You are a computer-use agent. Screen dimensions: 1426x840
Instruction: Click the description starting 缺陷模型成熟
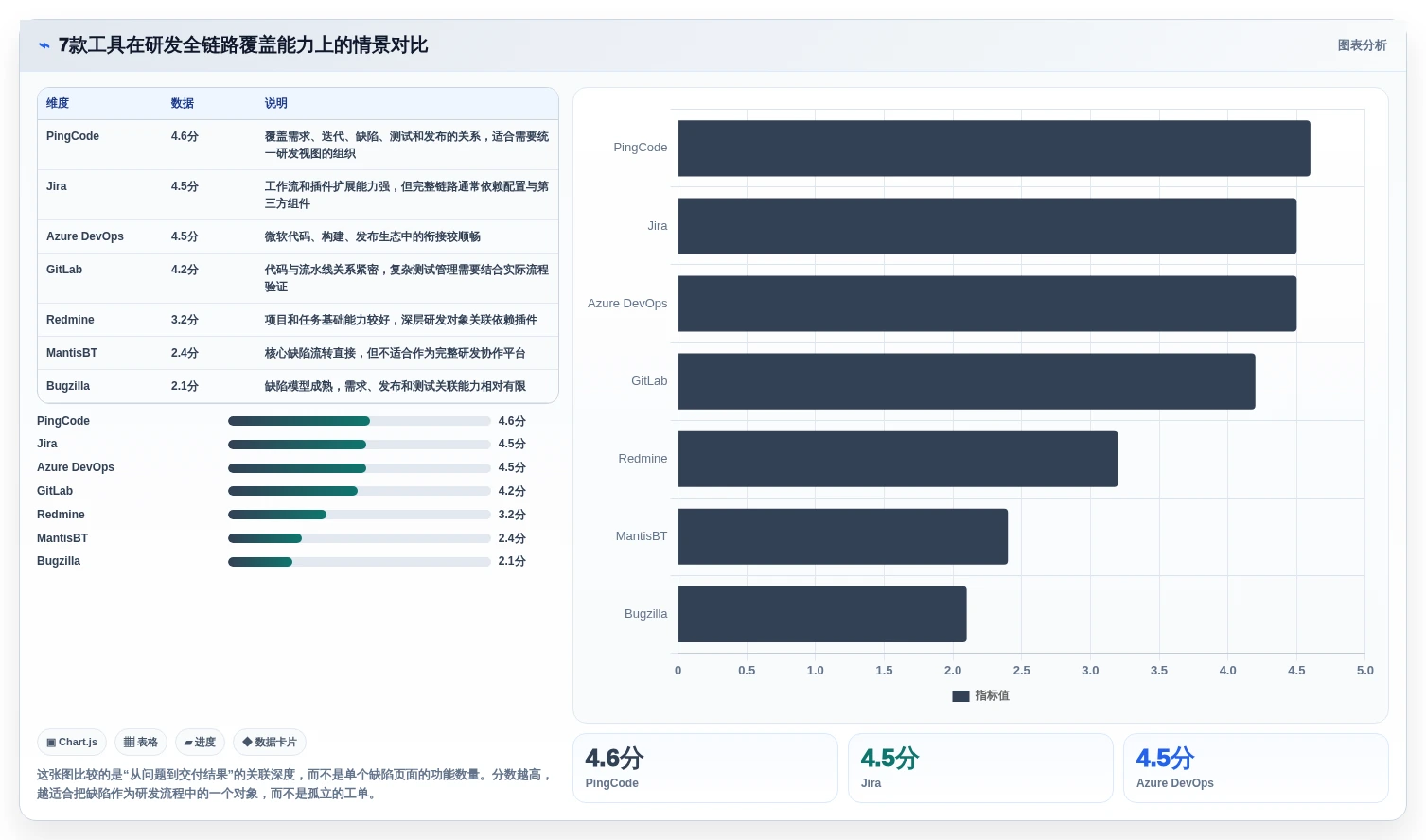click(396, 386)
